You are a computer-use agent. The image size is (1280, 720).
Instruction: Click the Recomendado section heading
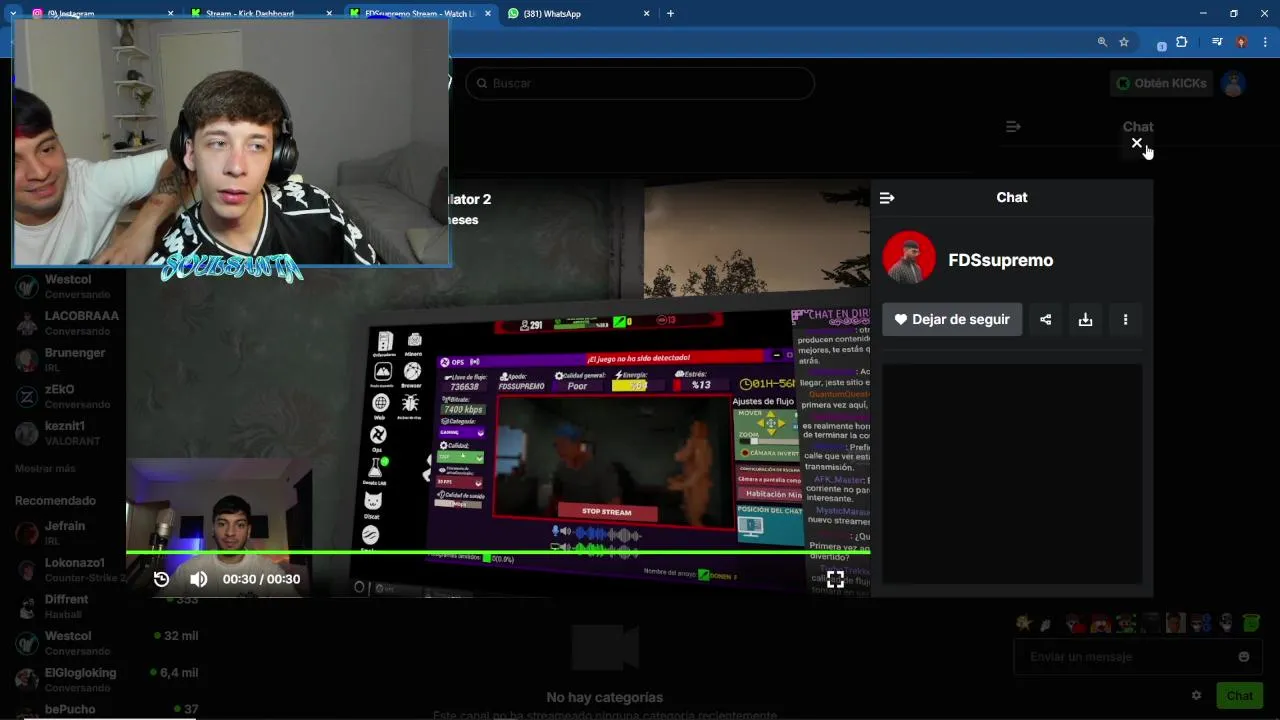pos(55,501)
